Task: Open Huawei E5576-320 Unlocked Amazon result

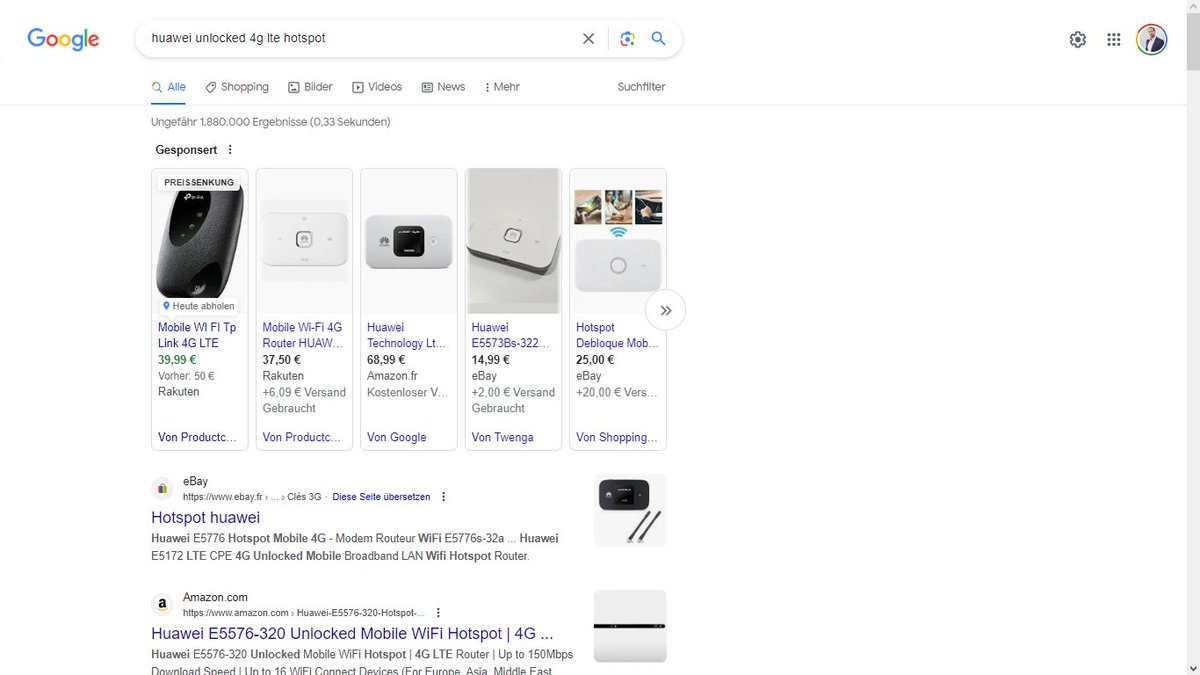Action: coord(352,633)
